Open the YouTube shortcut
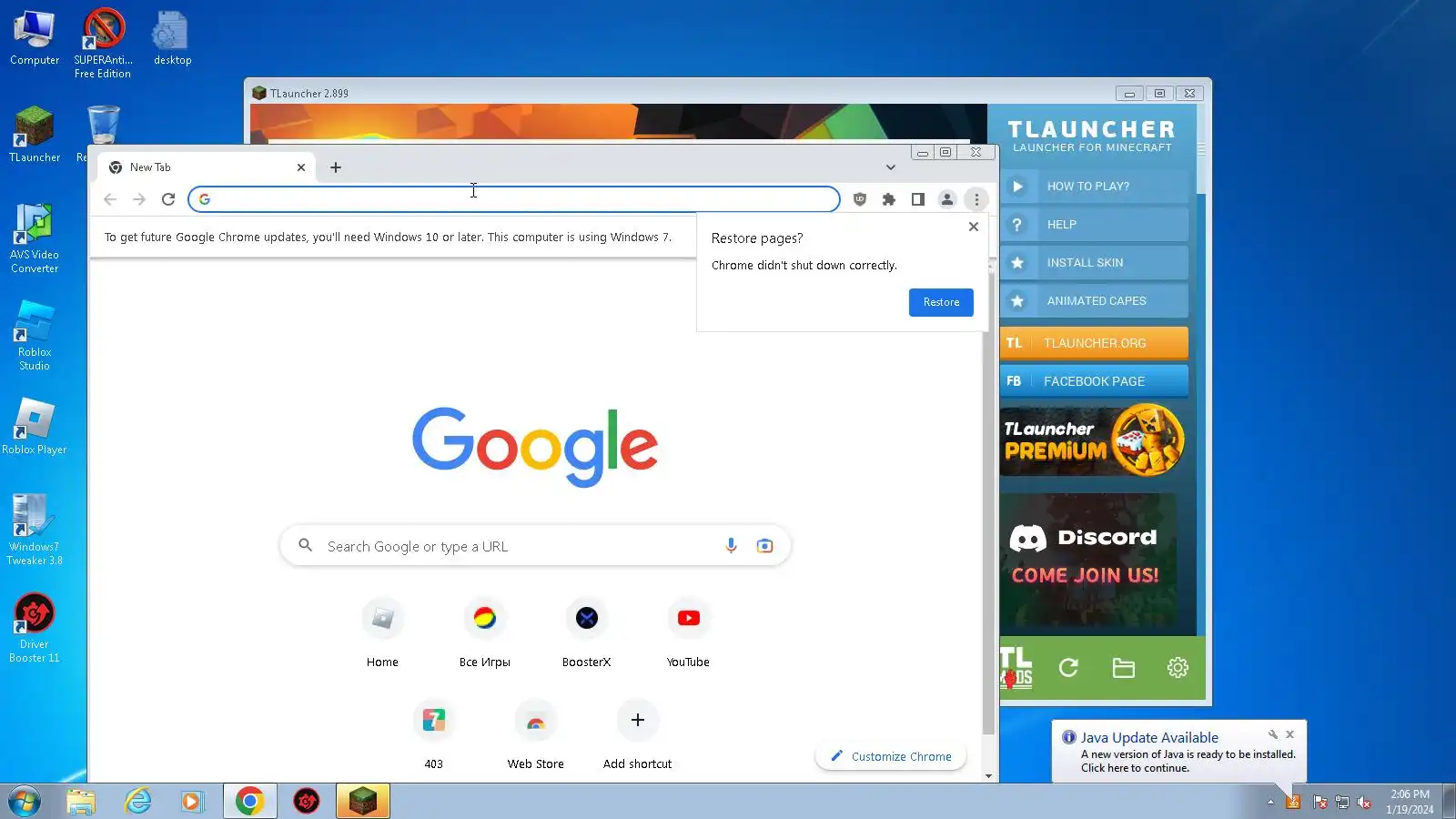This screenshot has height=819, width=1456. [689, 633]
